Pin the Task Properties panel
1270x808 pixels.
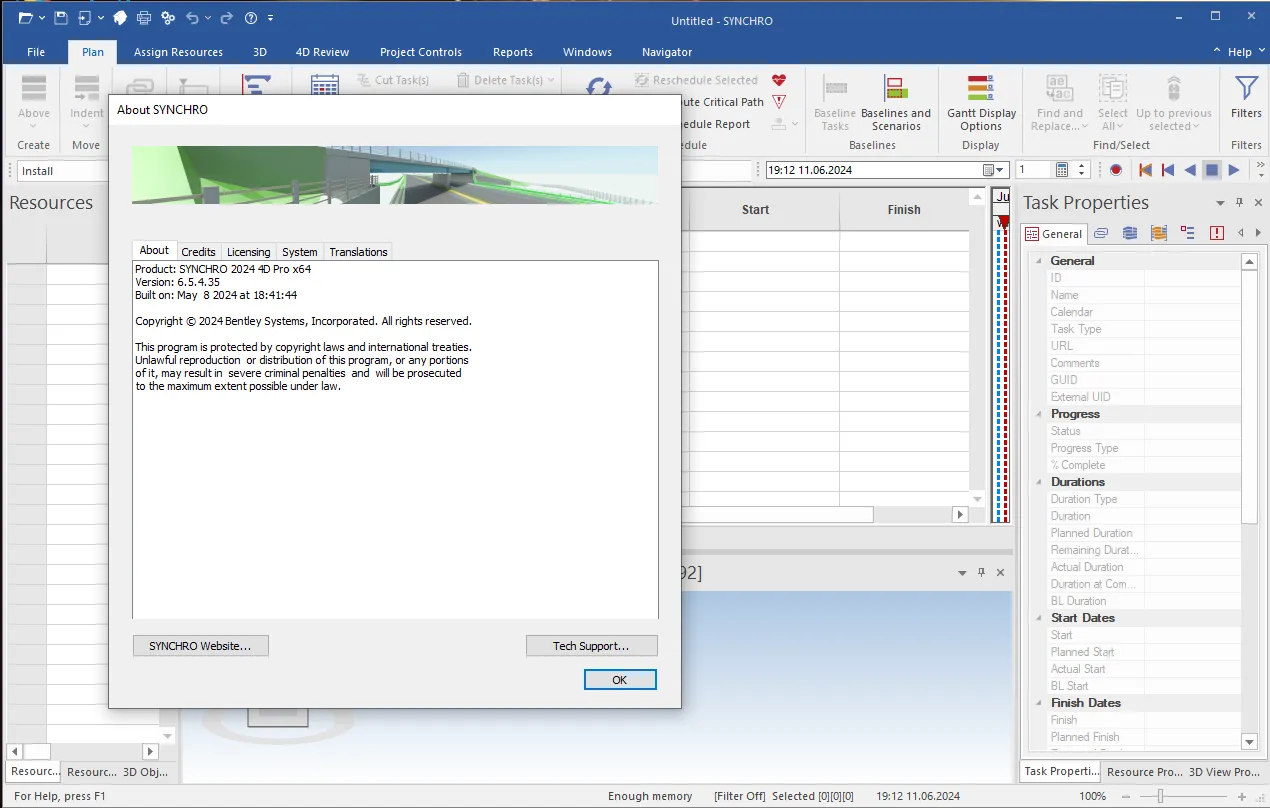coord(1239,203)
